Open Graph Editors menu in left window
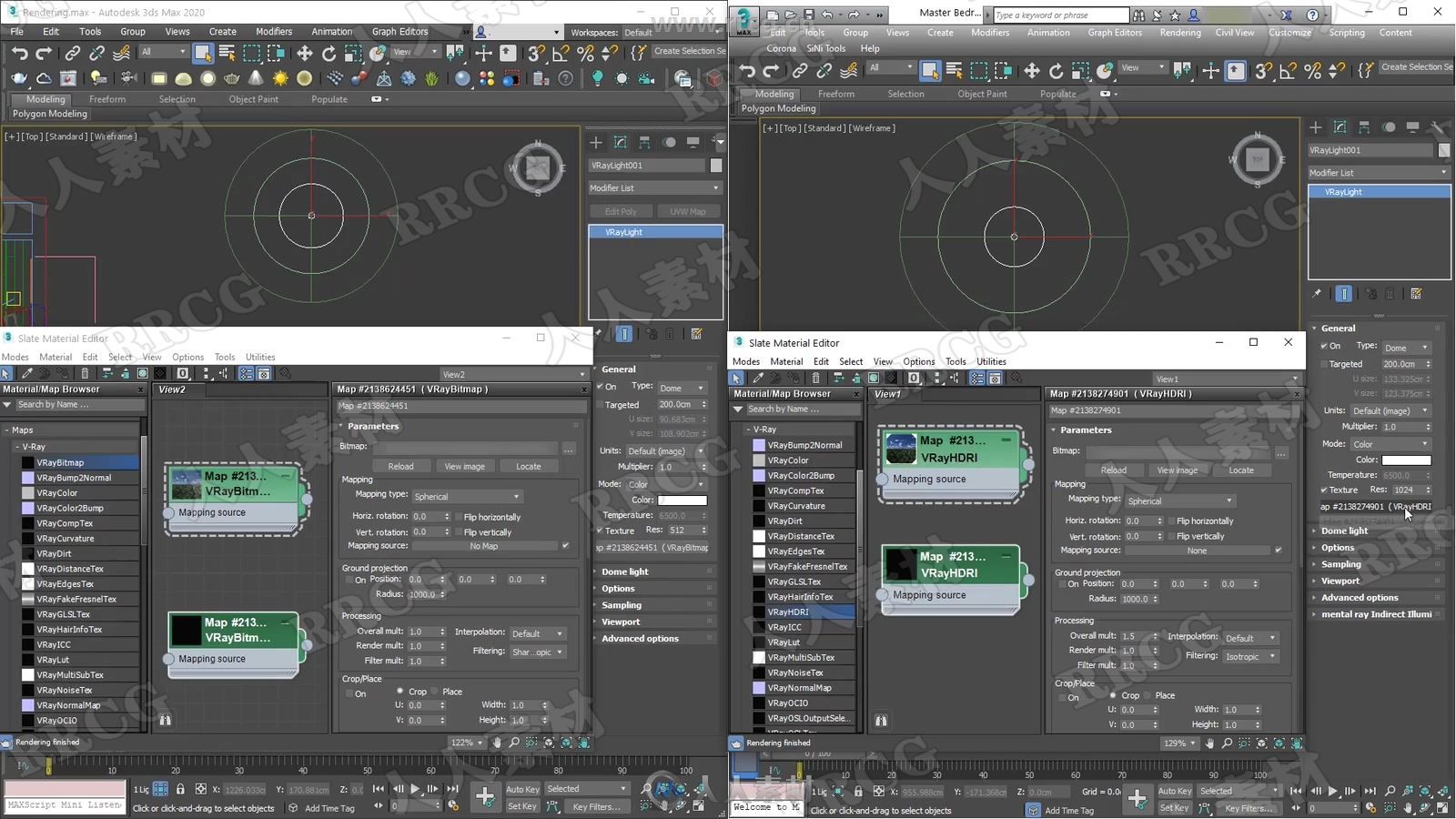 click(399, 31)
